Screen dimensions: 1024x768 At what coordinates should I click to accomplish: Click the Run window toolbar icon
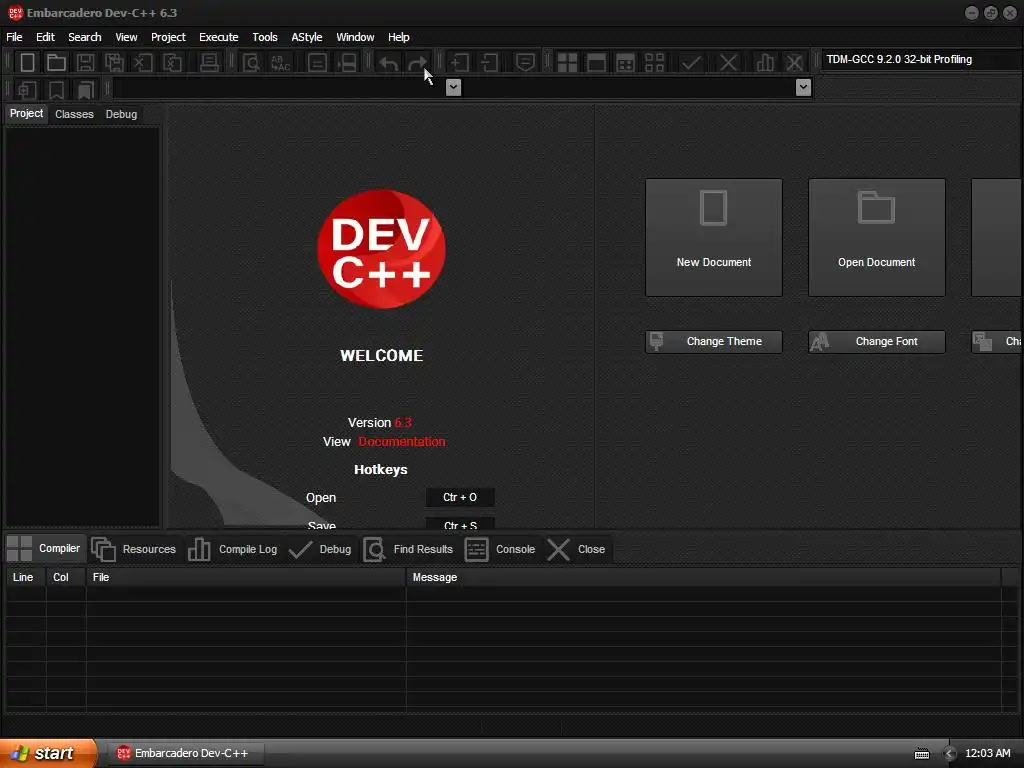[x=596, y=63]
